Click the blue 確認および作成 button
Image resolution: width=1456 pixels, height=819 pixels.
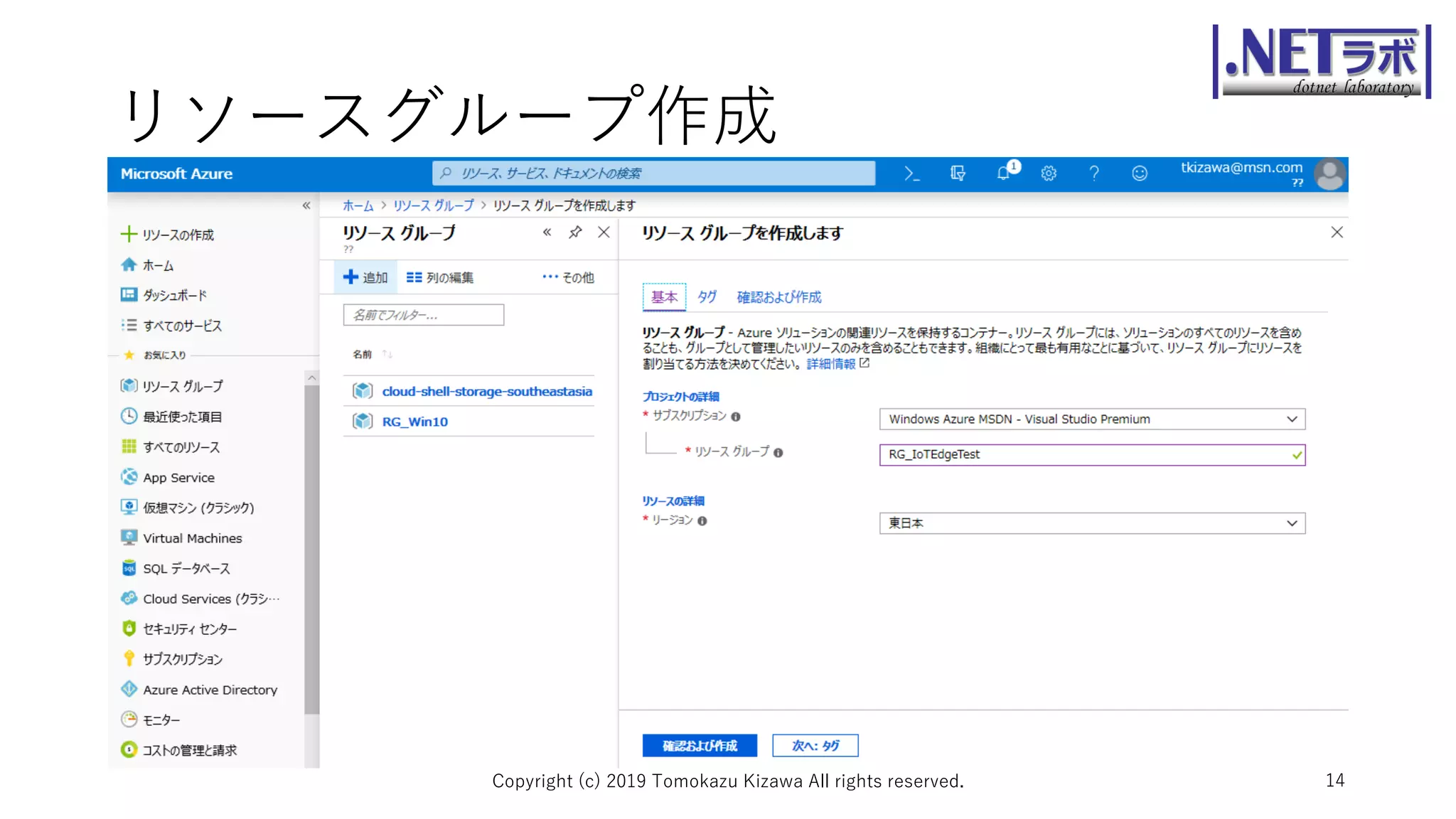(x=700, y=746)
